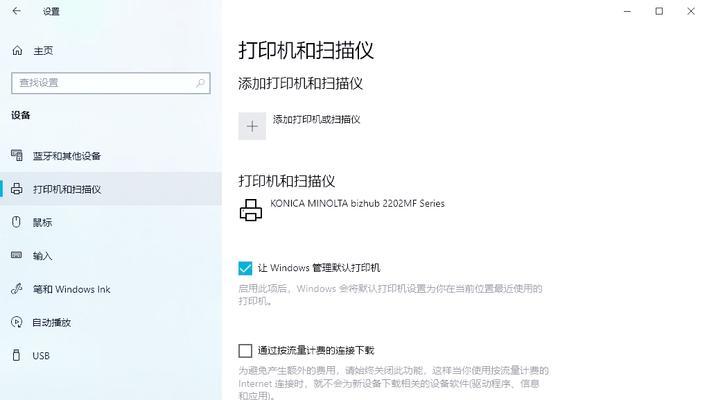Click the USB drive icon
The image size is (707, 400).
pos(16,355)
